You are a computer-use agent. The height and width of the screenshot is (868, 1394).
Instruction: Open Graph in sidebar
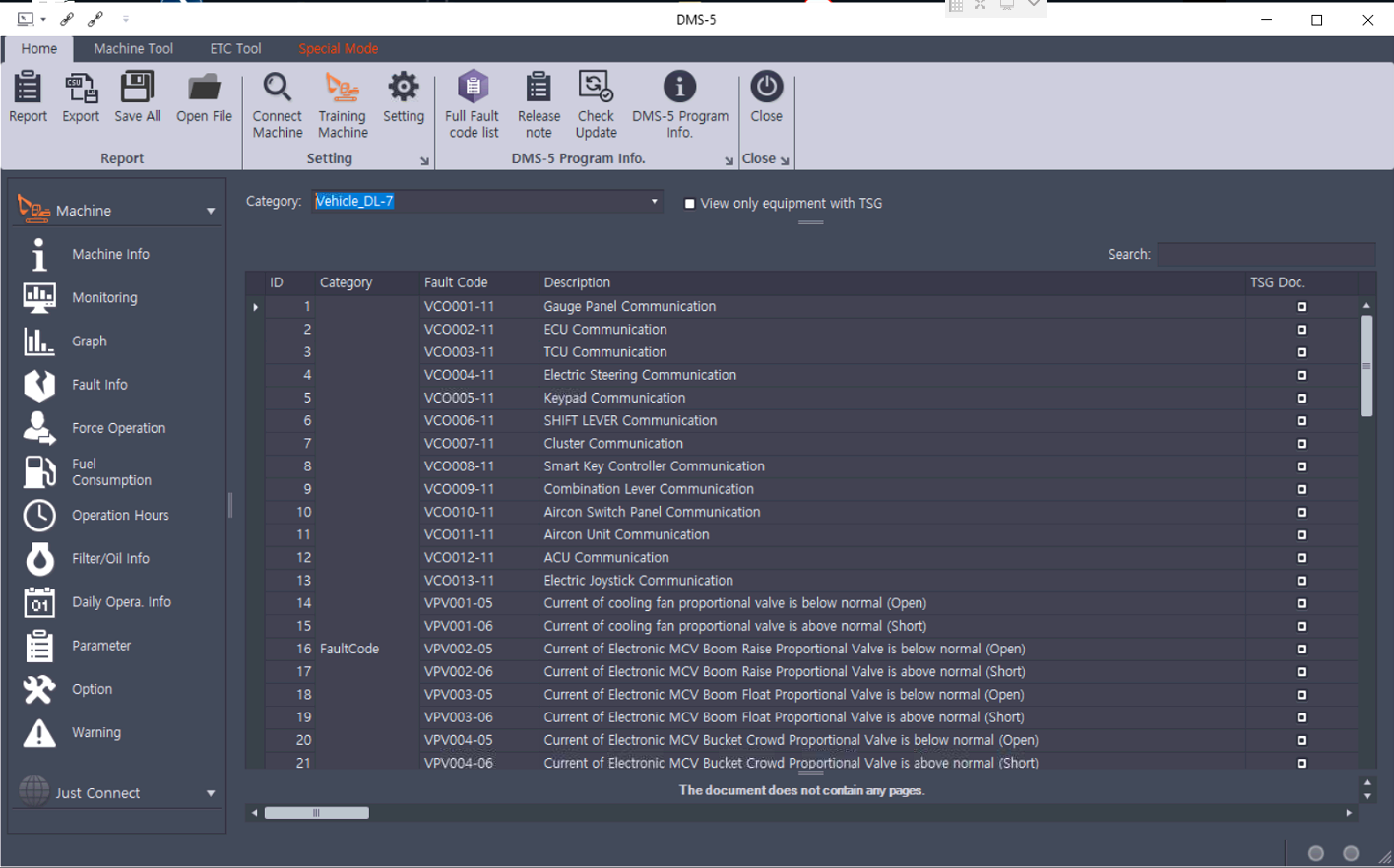tap(89, 341)
